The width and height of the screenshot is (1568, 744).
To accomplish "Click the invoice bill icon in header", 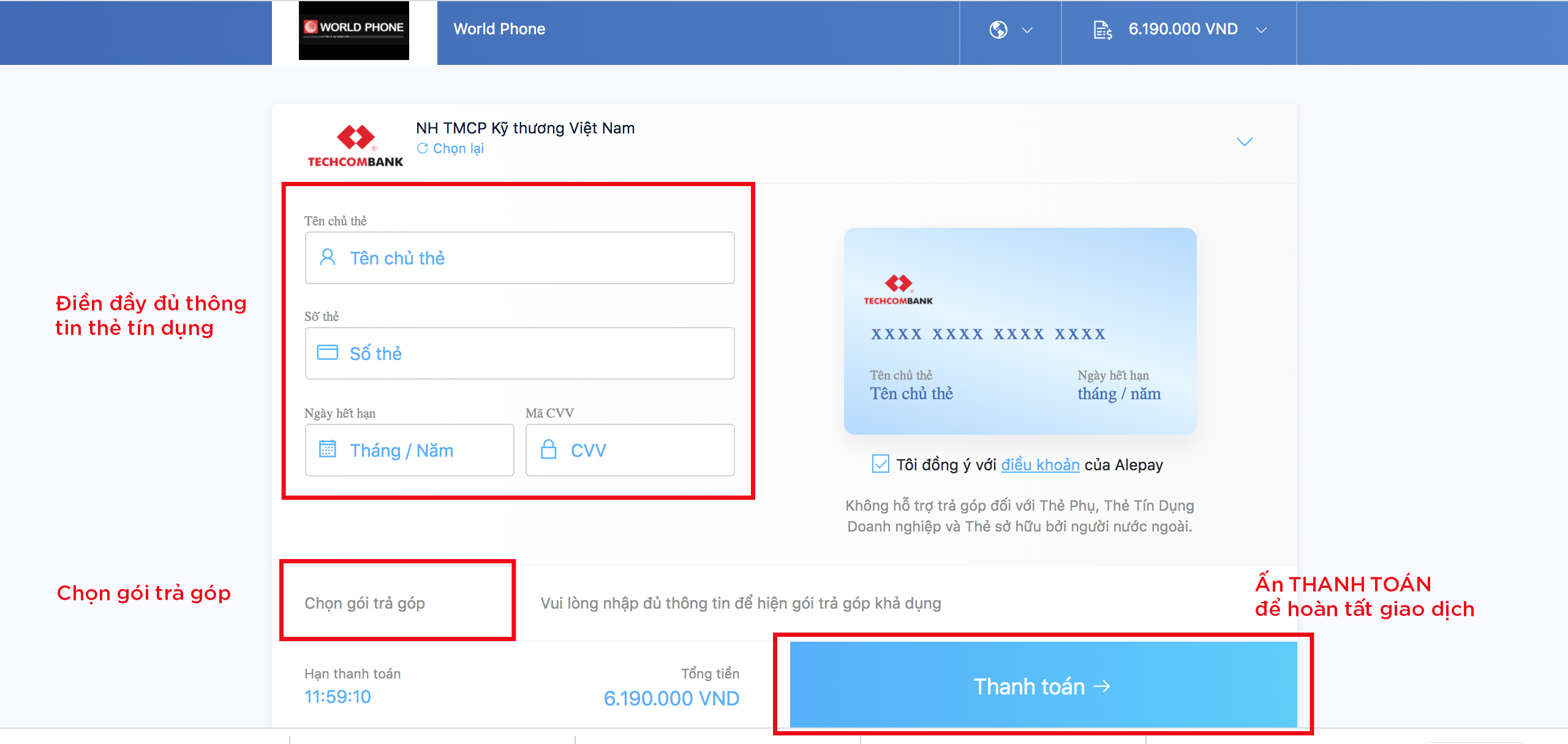I will [1102, 29].
